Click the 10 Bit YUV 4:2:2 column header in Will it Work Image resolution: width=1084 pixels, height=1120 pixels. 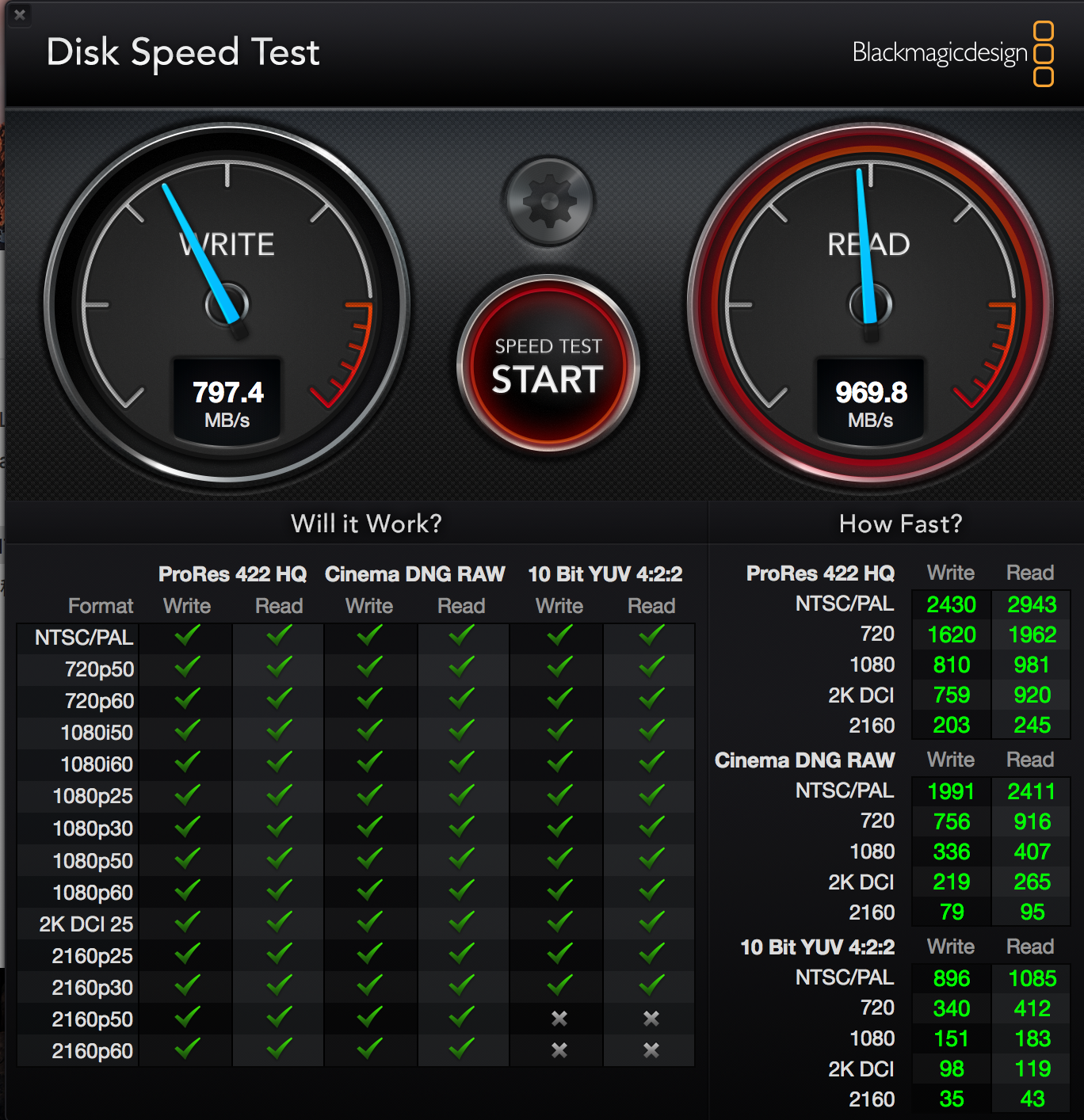click(x=605, y=574)
